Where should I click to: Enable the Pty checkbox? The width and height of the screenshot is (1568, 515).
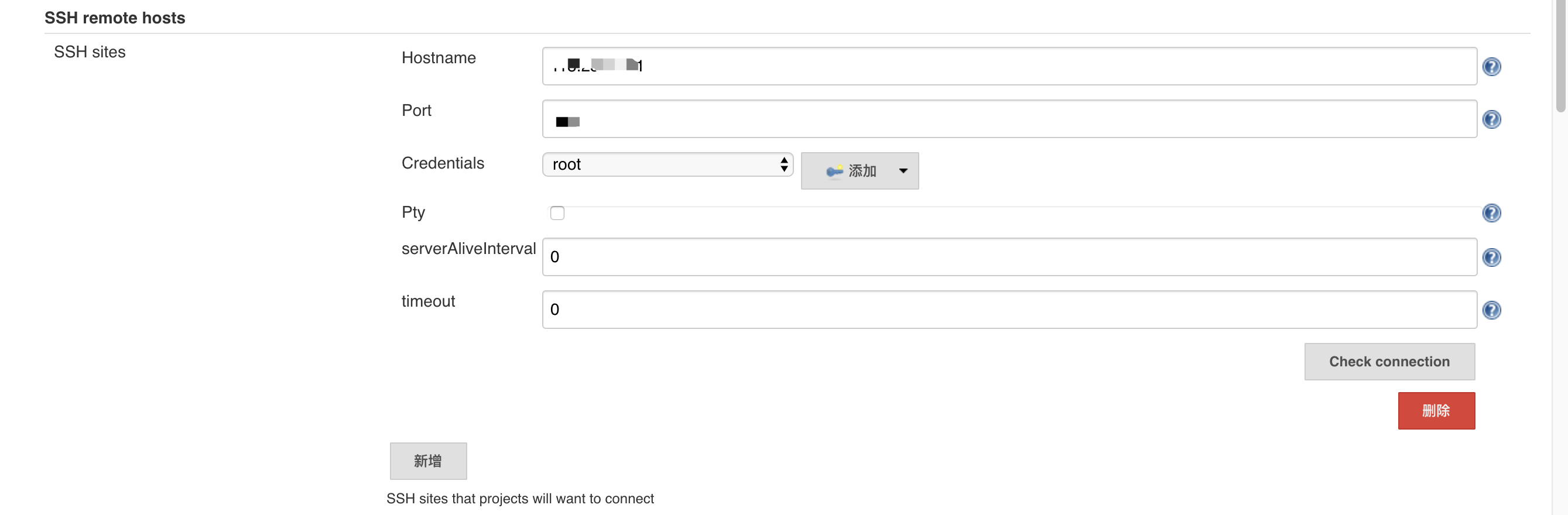click(x=557, y=213)
